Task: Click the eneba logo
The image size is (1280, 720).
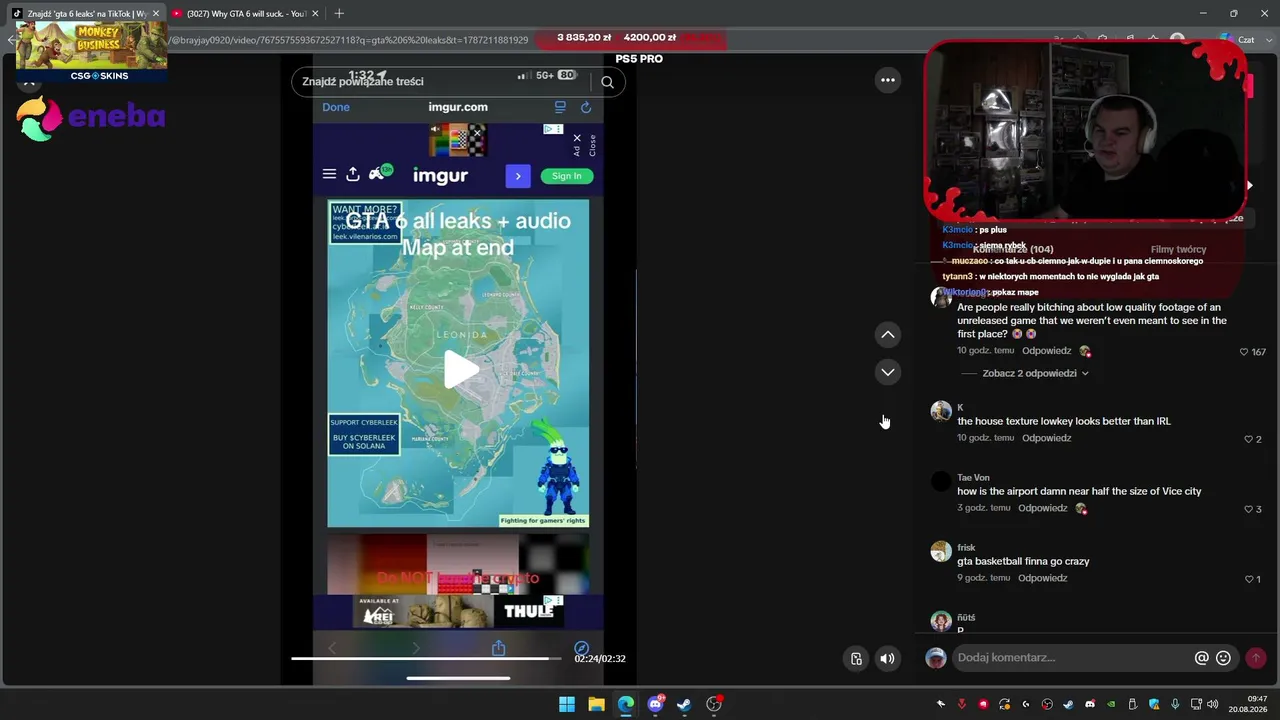Action: point(91,118)
